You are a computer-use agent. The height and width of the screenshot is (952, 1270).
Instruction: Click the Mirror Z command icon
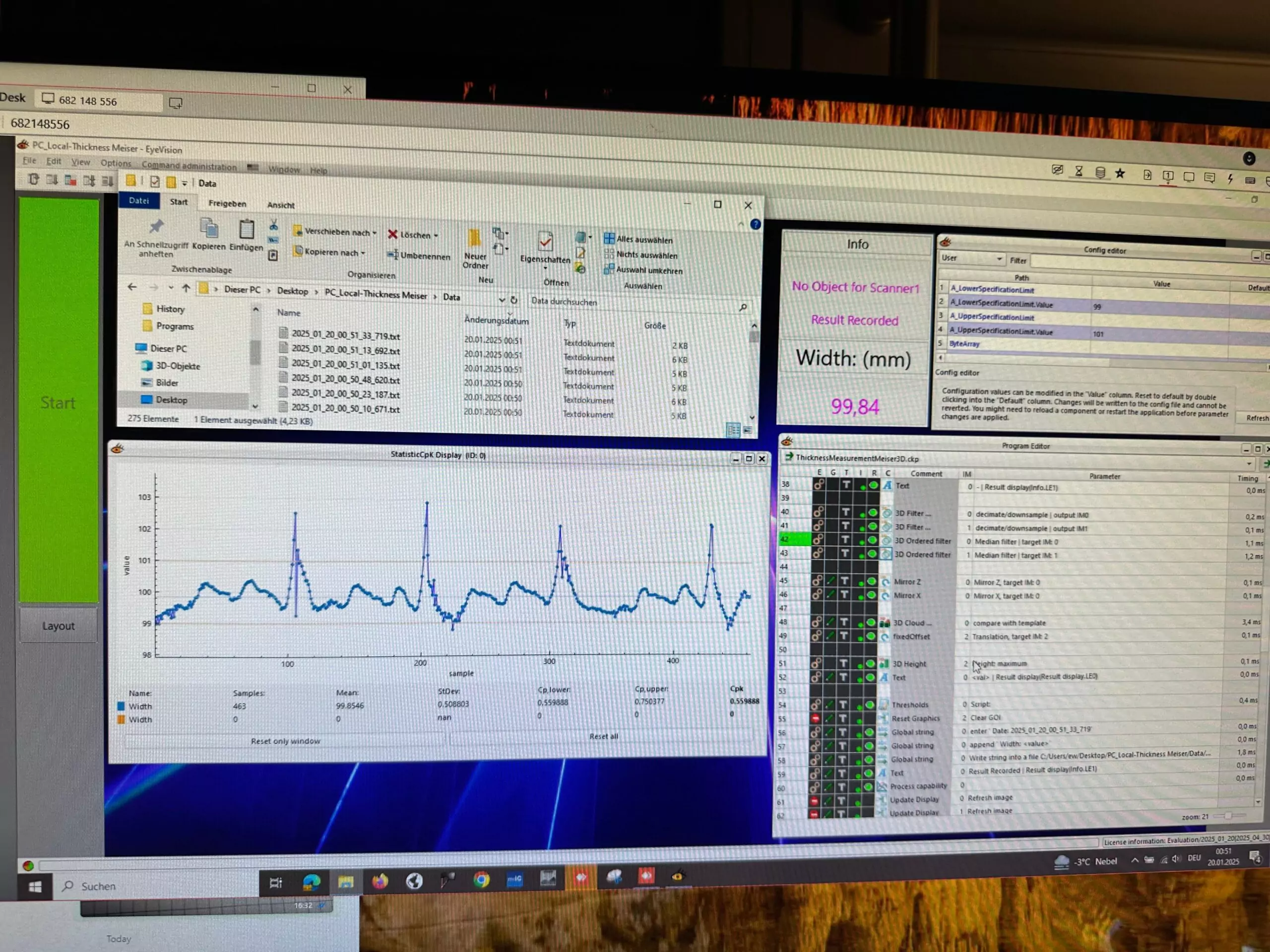tap(886, 582)
